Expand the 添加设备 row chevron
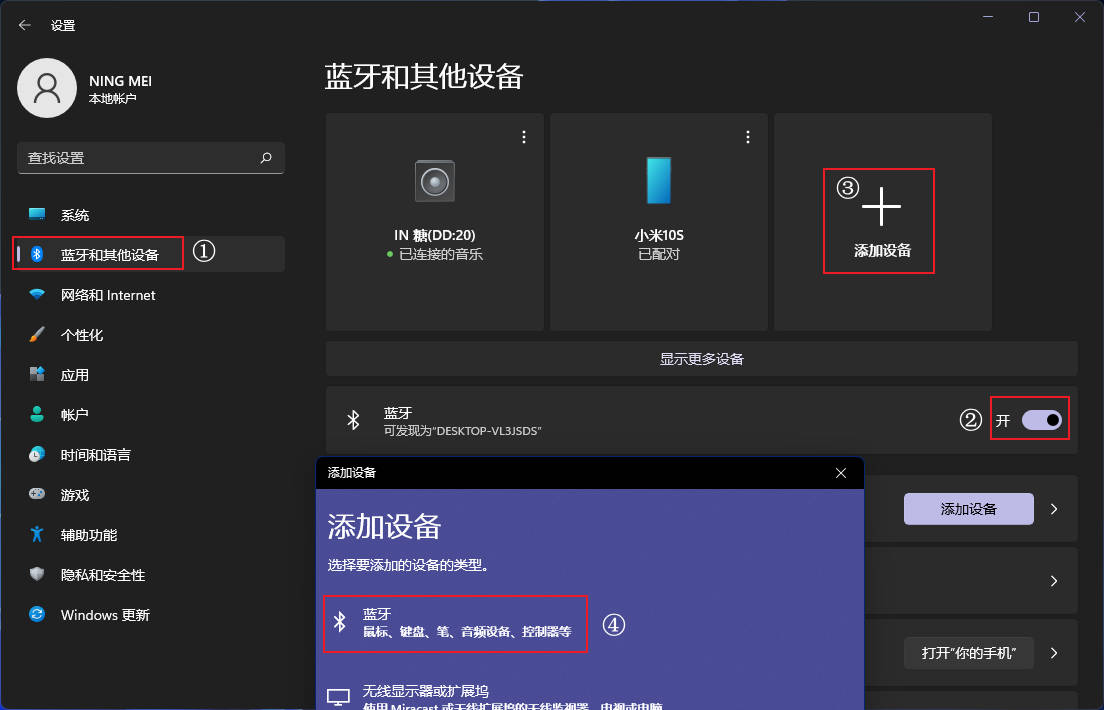The height and width of the screenshot is (710, 1104). click(x=1052, y=508)
